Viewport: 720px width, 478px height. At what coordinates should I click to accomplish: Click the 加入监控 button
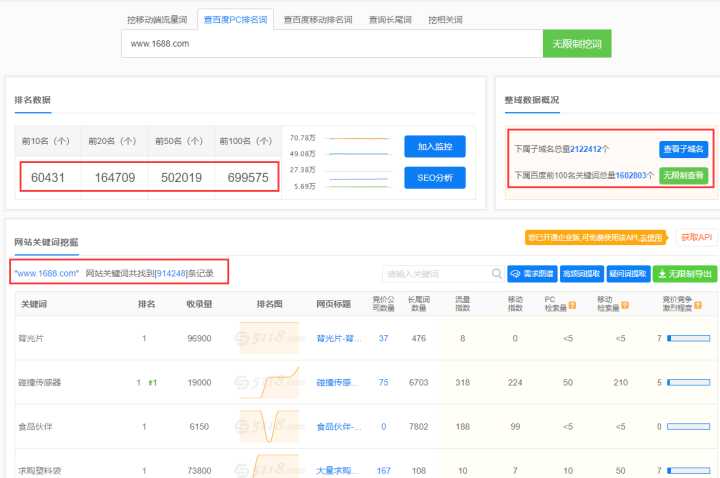pyautogui.click(x=435, y=146)
